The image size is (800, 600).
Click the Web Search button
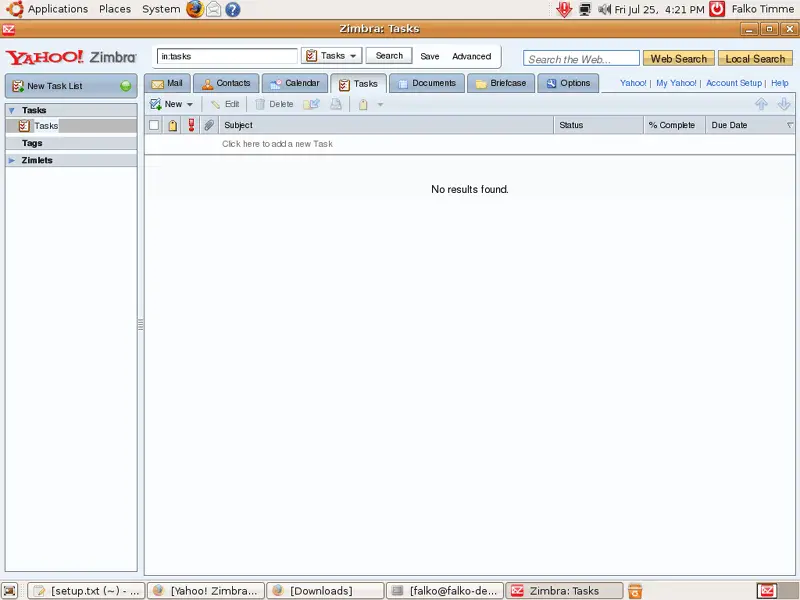[x=679, y=59]
